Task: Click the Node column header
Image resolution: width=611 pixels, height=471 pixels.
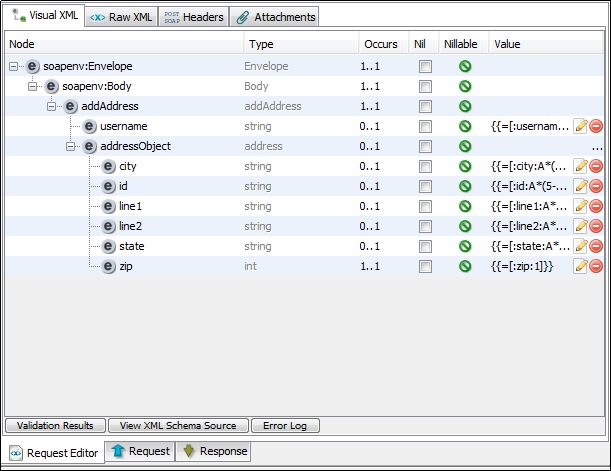Action: pos(125,44)
